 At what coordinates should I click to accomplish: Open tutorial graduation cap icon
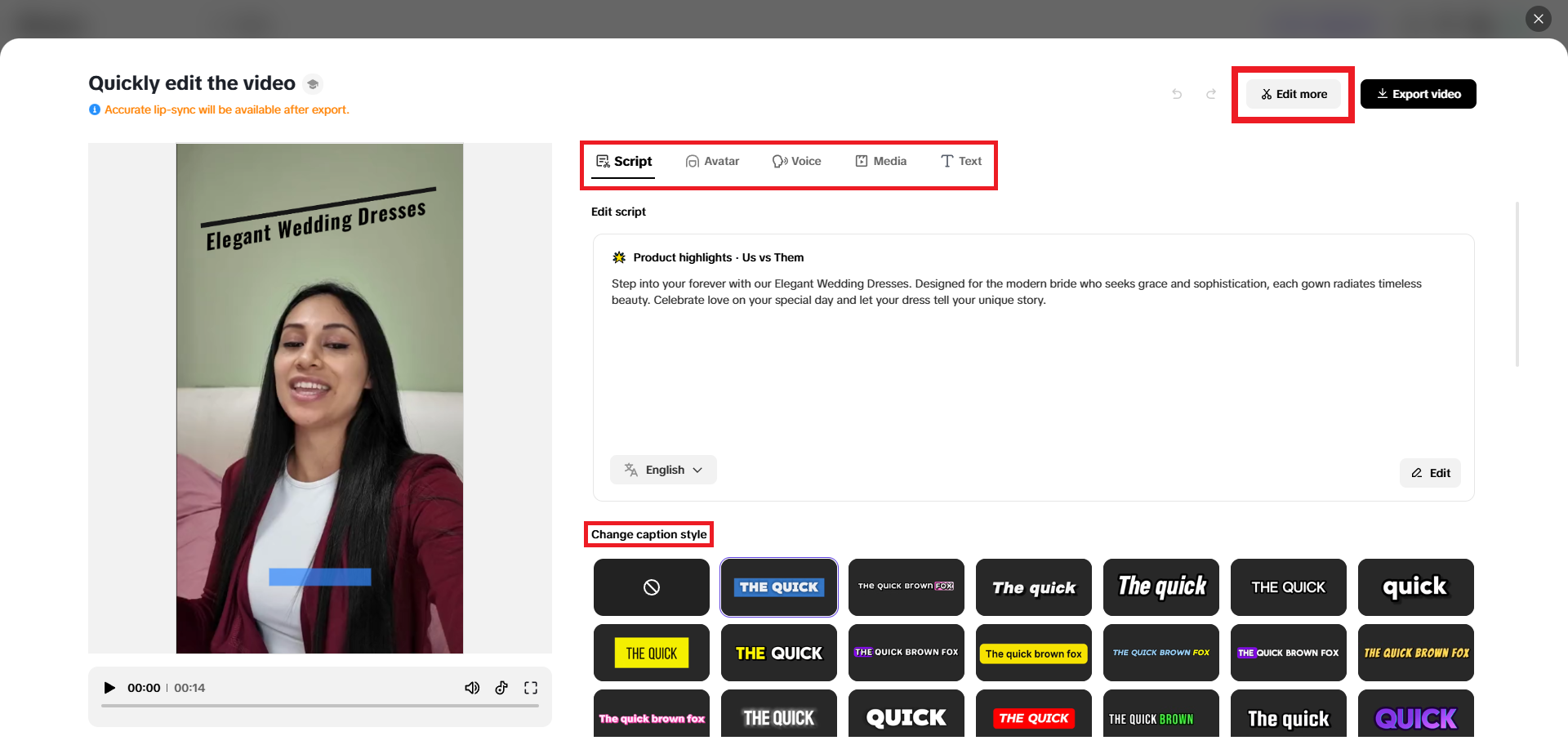pyautogui.click(x=313, y=84)
